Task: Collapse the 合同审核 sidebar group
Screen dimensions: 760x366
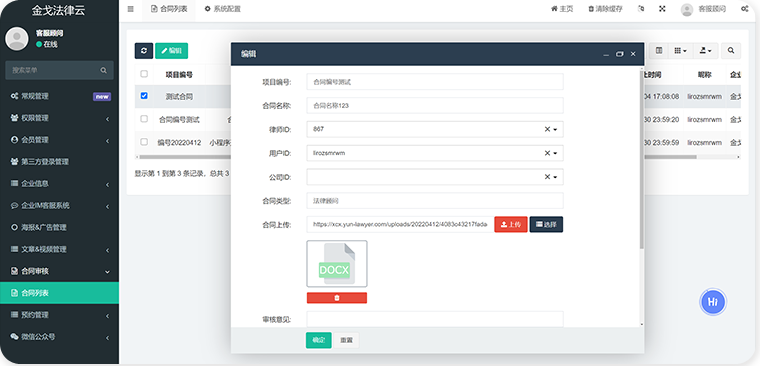Action: [x=59, y=271]
